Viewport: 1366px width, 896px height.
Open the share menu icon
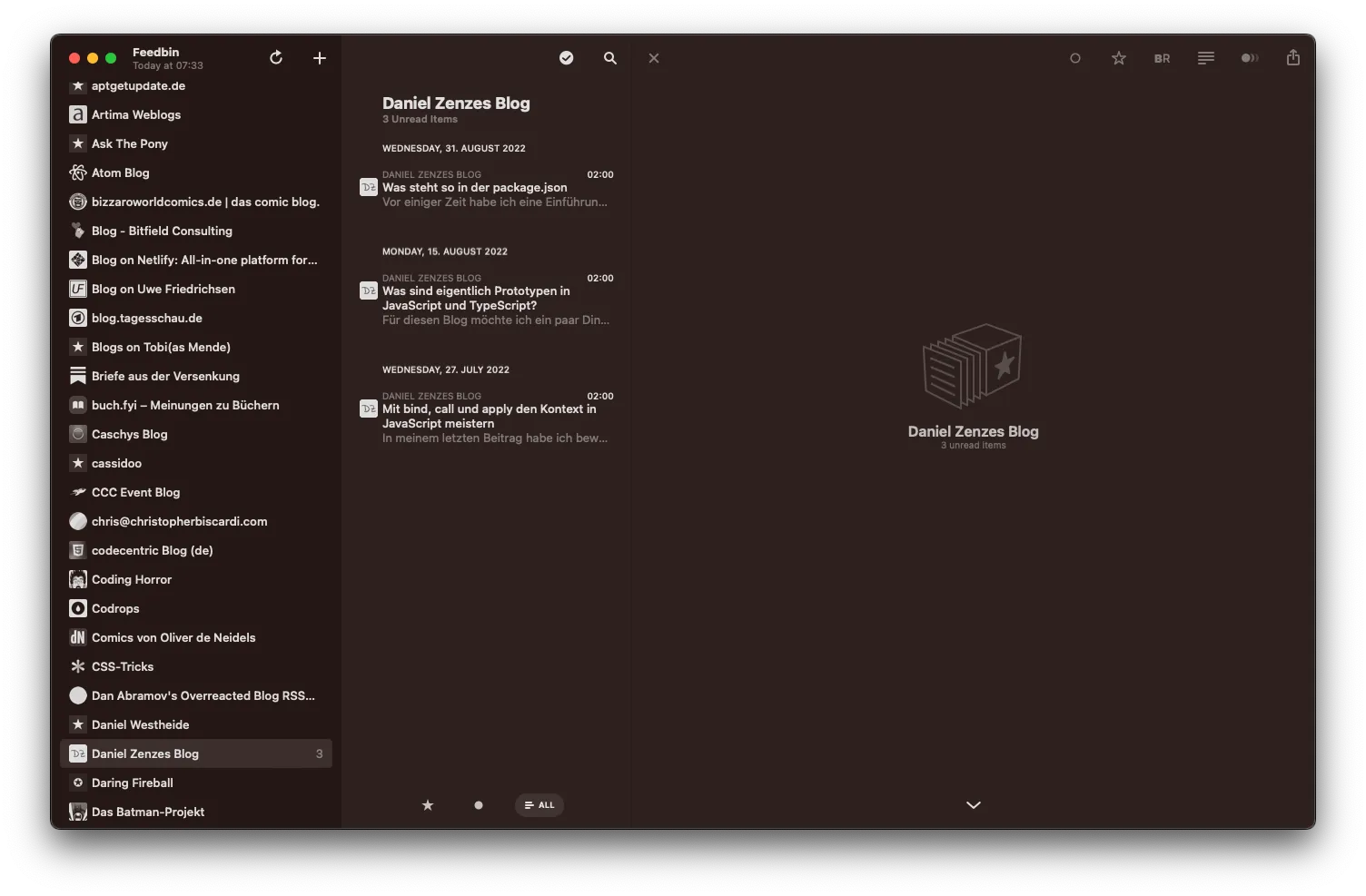coord(1293,57)
